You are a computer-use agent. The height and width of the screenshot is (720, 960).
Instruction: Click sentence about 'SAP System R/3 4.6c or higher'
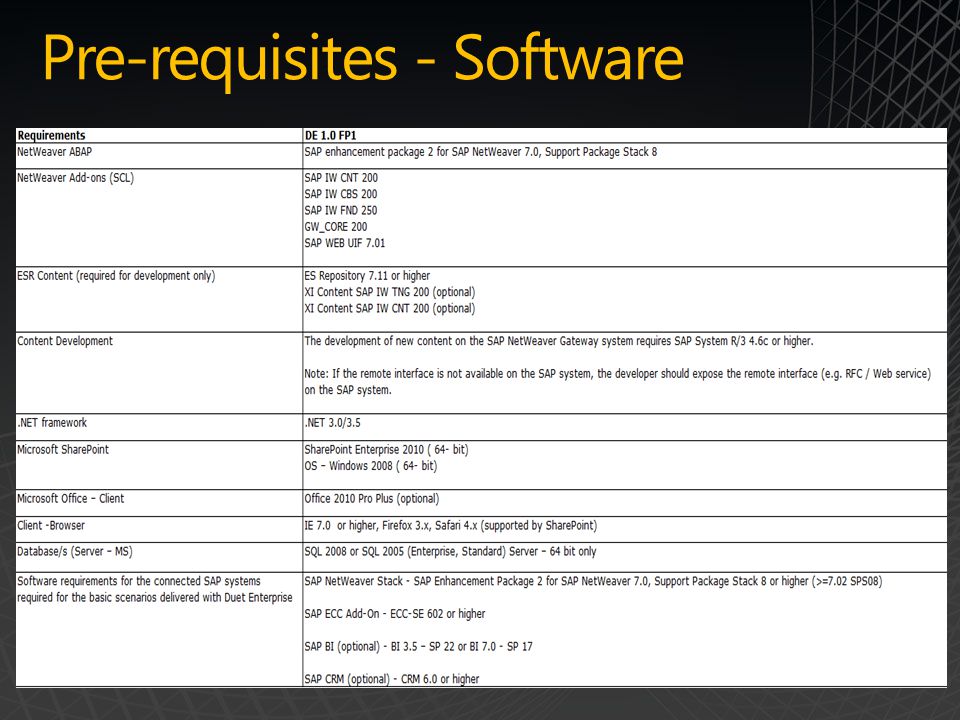coord(559,341)
